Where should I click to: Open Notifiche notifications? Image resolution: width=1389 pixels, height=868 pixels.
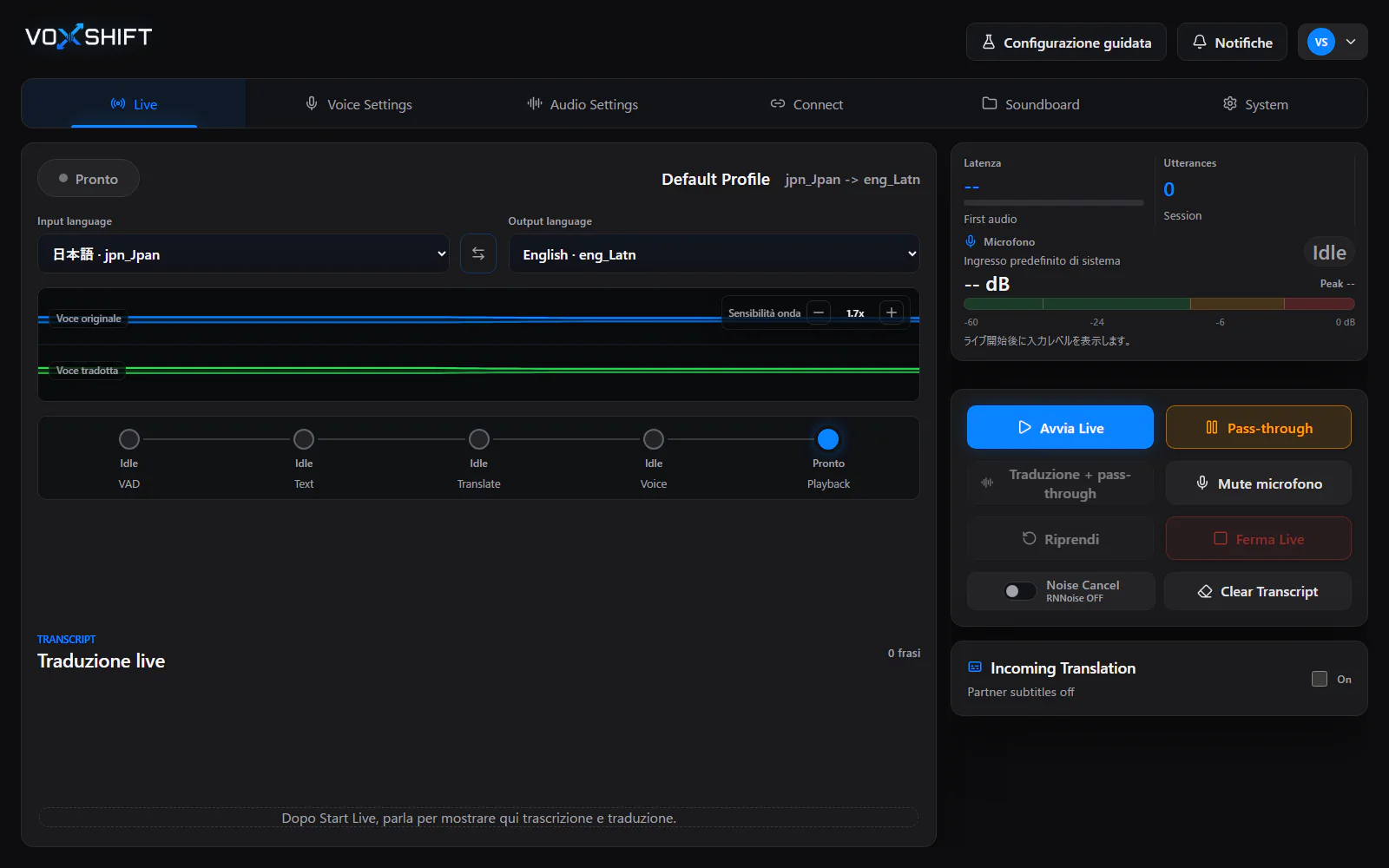click(1232, 43)
